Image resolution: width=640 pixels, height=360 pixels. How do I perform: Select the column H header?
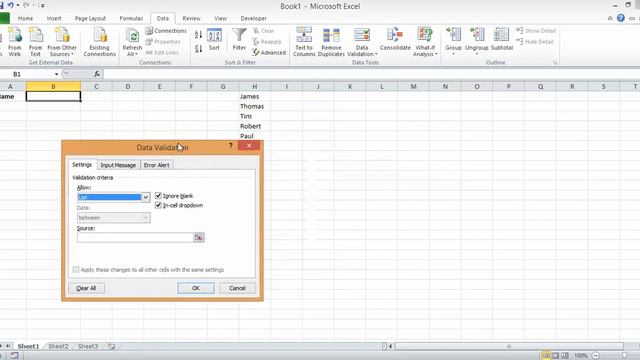[254, 87]
